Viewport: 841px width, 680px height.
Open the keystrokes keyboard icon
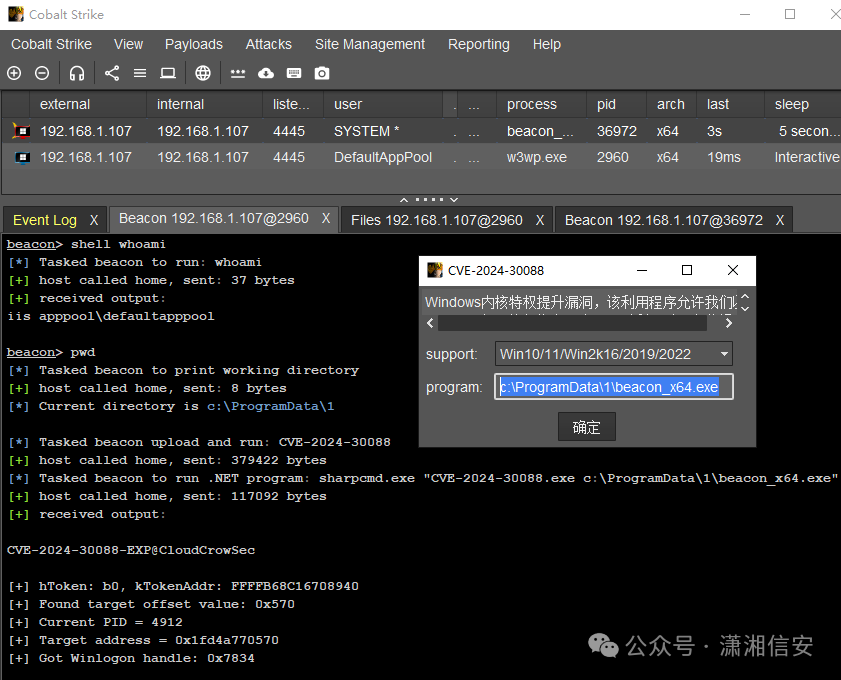click(x=294, y=73)
